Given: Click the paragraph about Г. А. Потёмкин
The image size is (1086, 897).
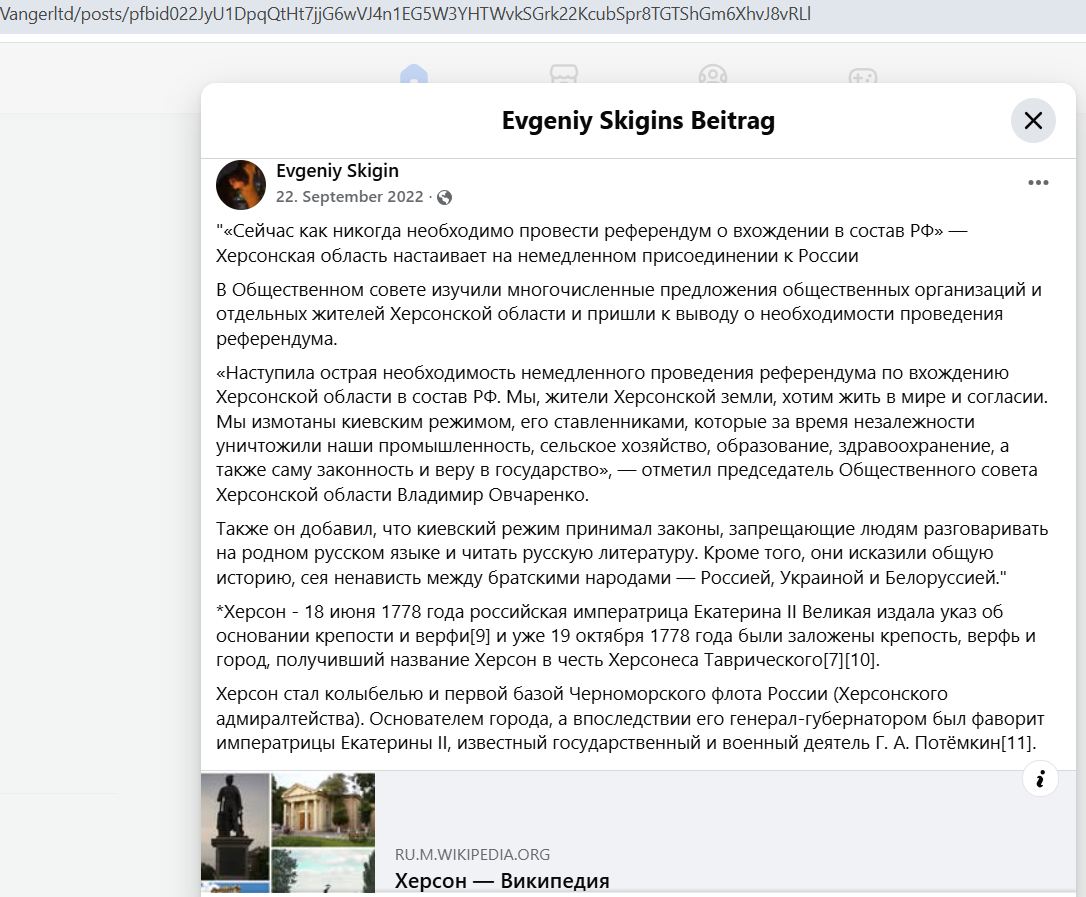Looking at the screenshot, I should pos(630,718).
